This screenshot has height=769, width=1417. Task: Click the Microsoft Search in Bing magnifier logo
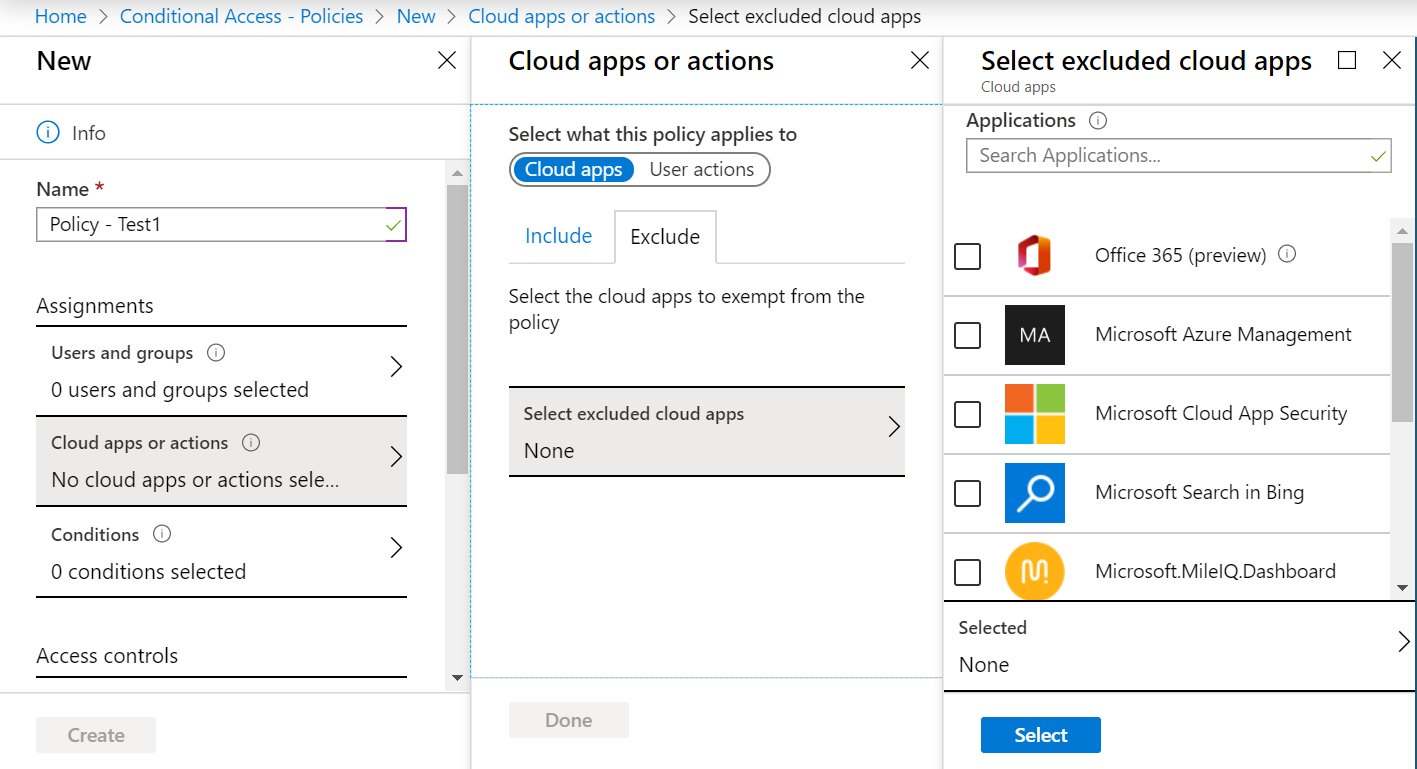pyautogui.click(x=1034, y=493)
